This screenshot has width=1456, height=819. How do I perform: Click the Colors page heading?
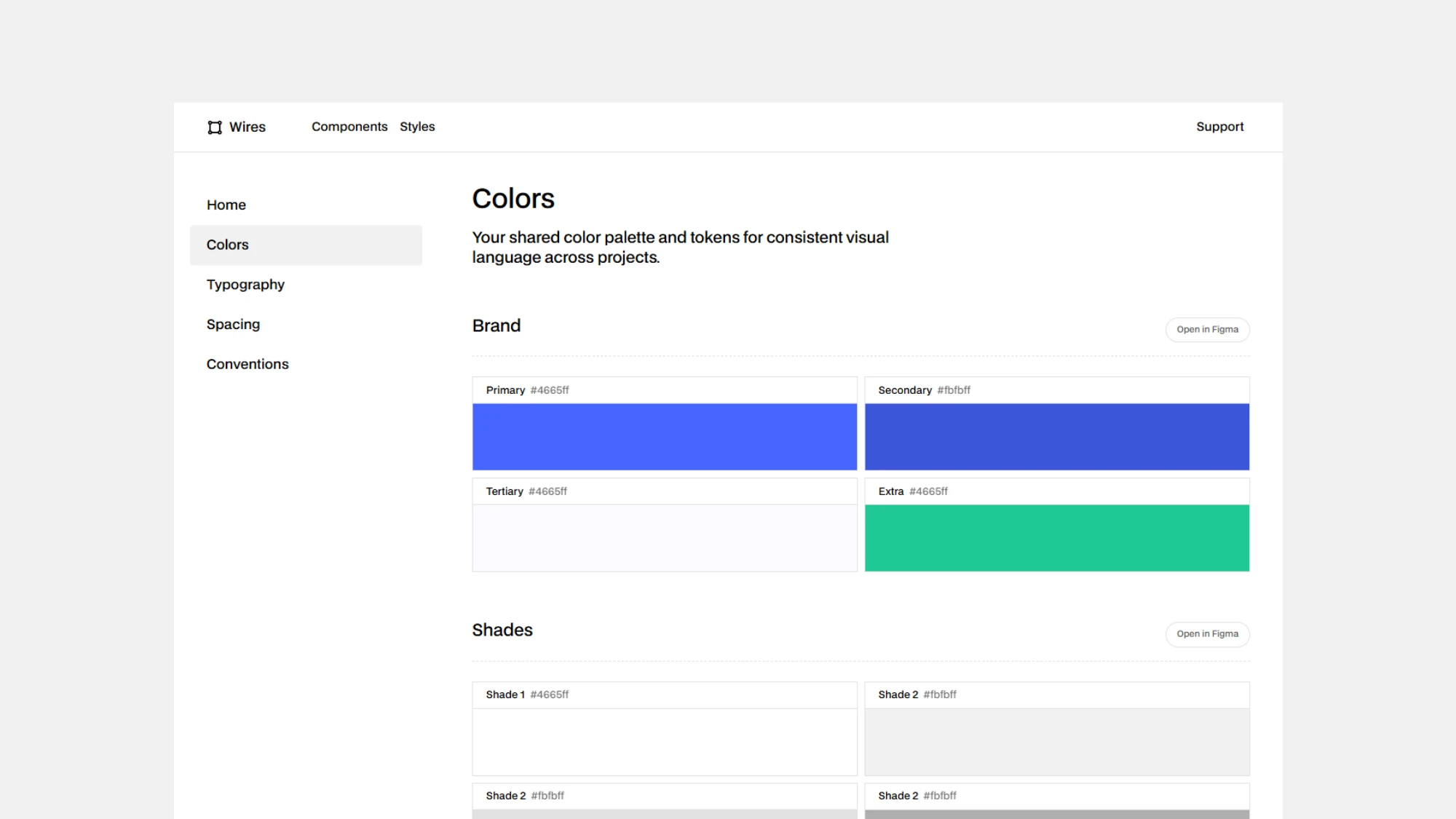(x=513, y=198)
